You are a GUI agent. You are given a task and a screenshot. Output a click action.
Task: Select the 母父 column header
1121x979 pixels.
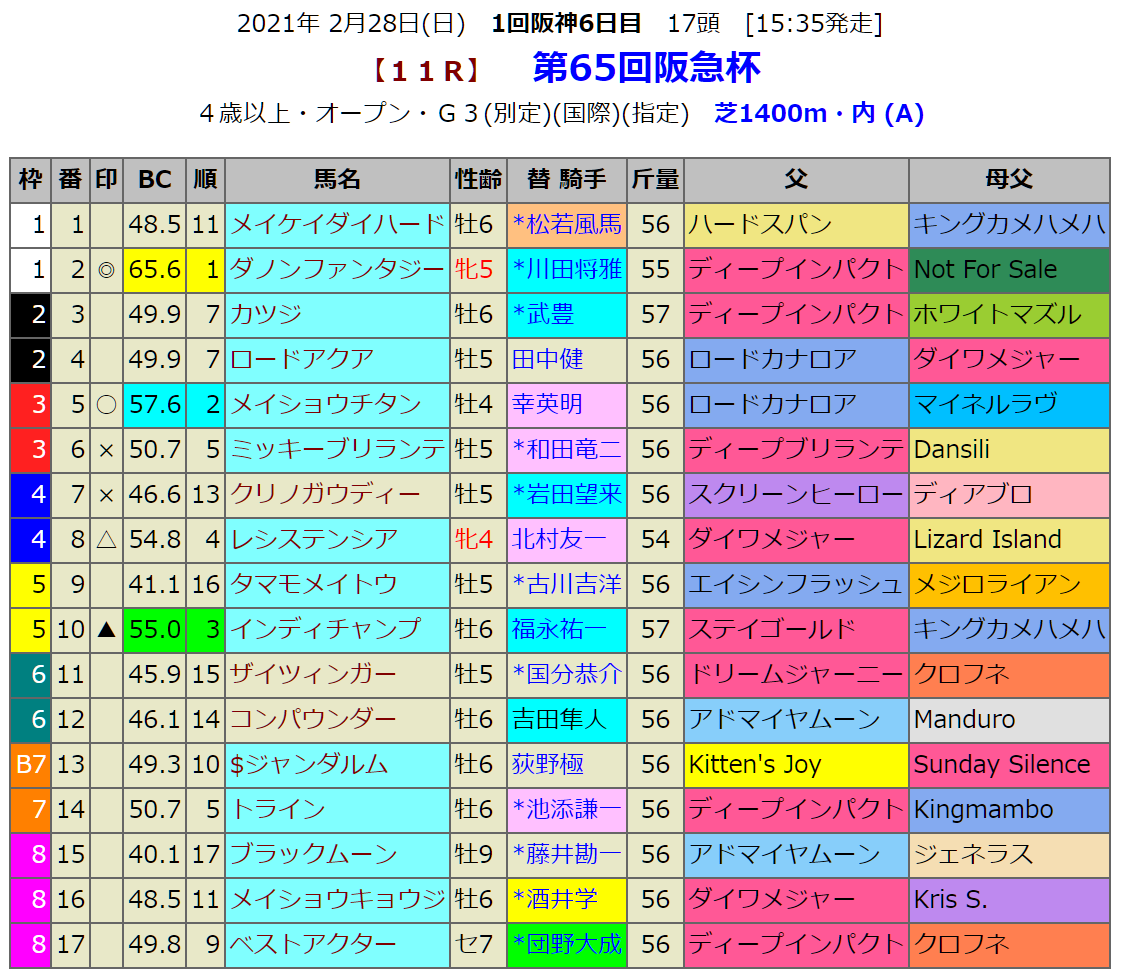click(x=1008, y=180)
